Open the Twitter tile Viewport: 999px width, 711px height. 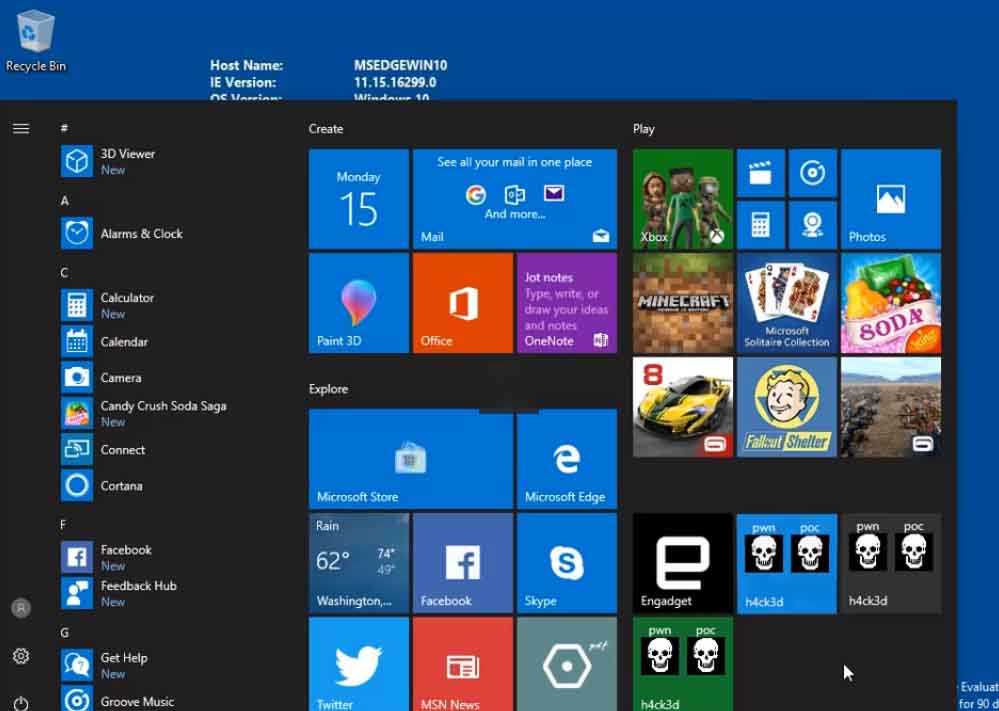click(359, 664)
